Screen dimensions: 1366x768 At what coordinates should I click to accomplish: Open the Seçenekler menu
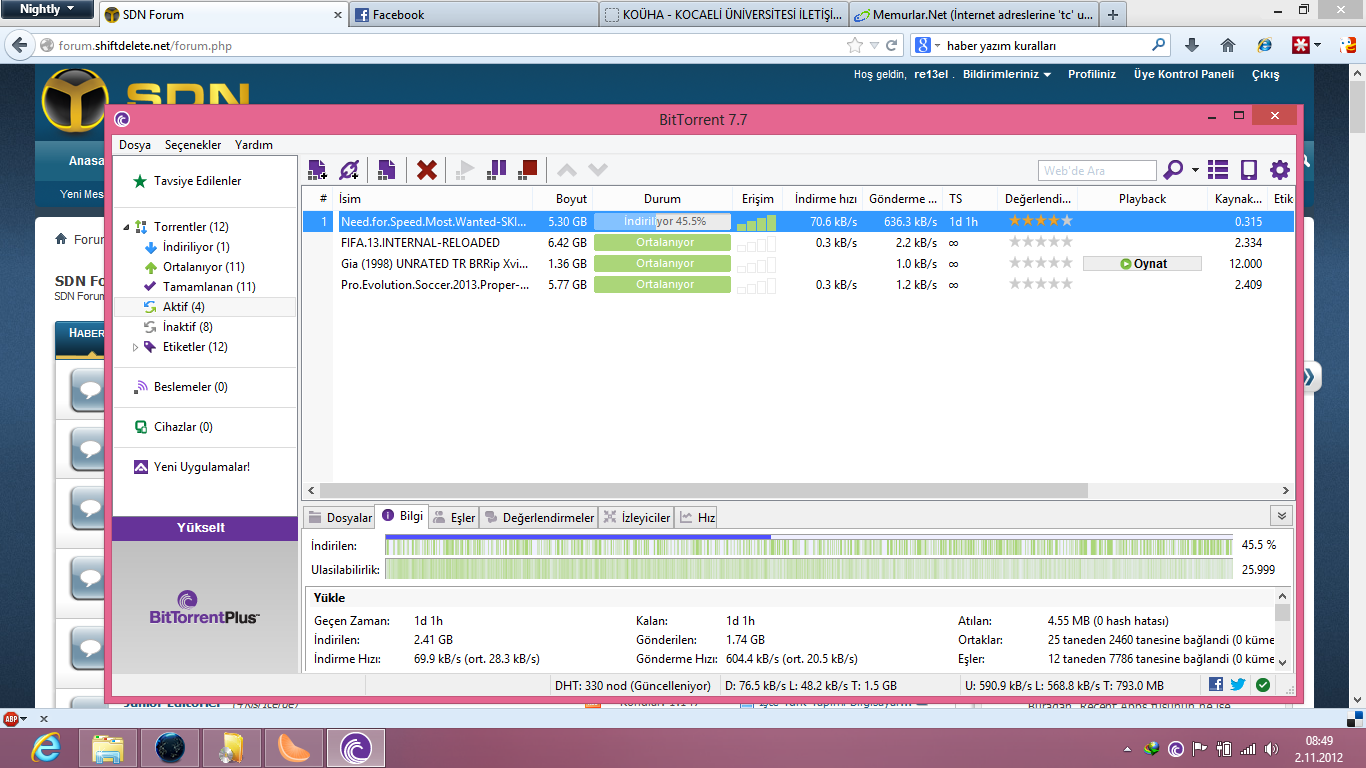click(193, 145)
